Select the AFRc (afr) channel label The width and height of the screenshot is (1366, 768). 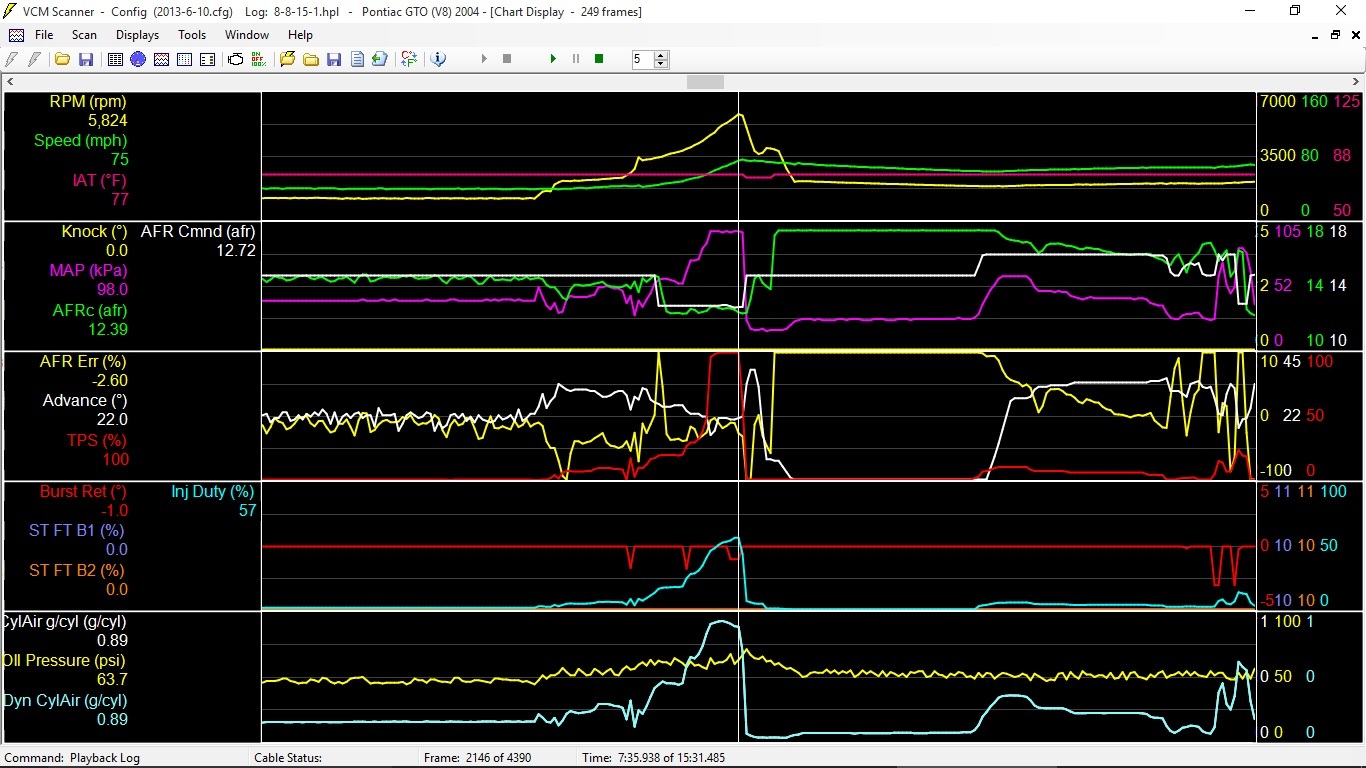(90, 311)
